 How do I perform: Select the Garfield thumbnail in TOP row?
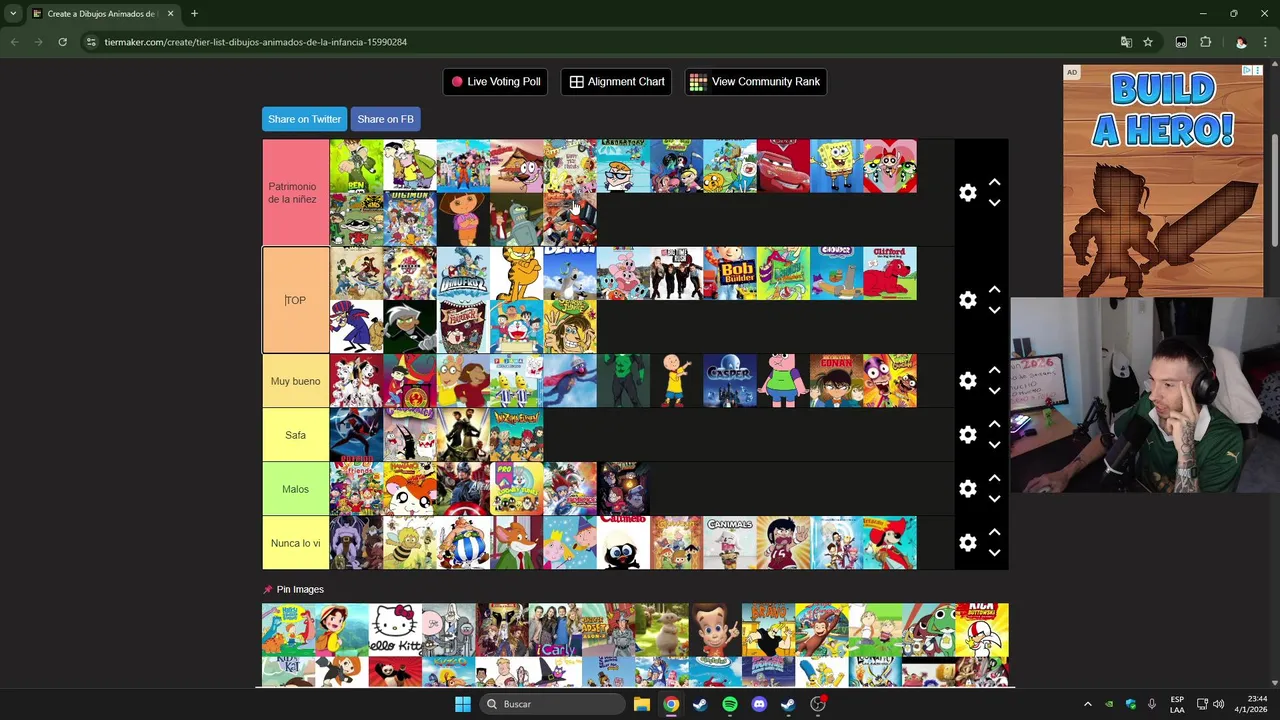[x=516, y=273]
